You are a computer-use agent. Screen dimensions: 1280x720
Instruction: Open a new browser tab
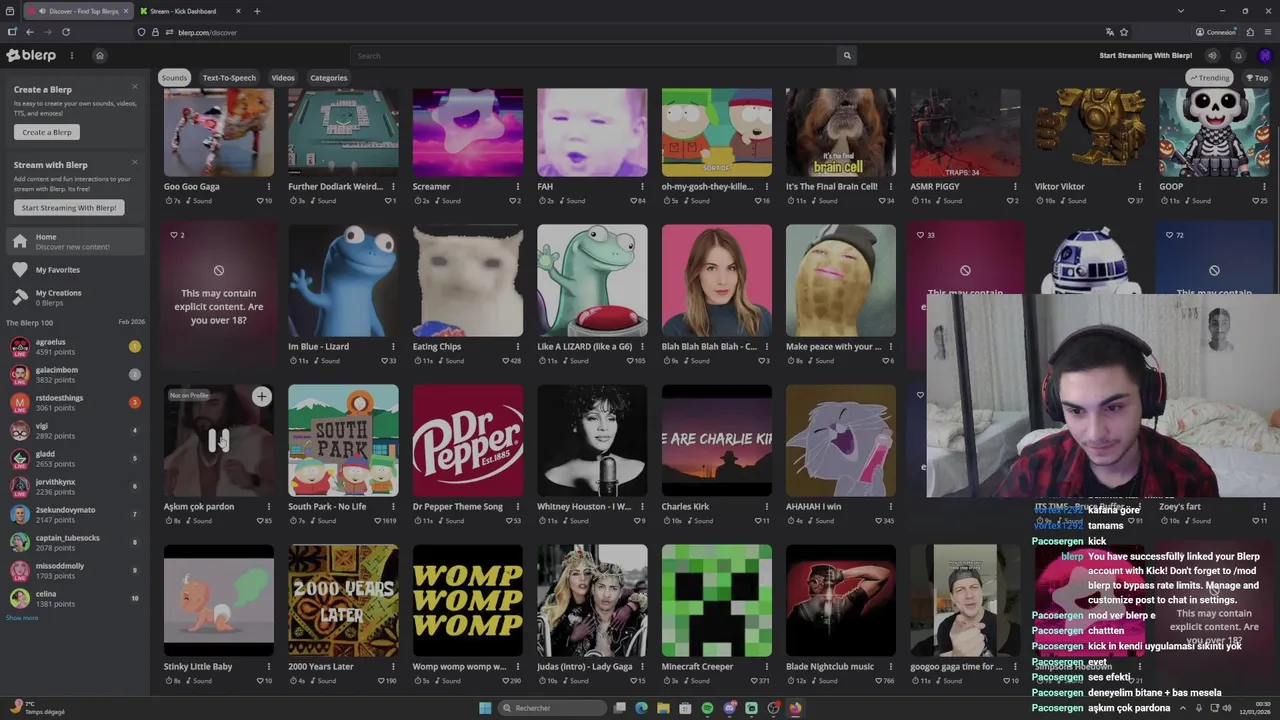(x=257, y=11)
